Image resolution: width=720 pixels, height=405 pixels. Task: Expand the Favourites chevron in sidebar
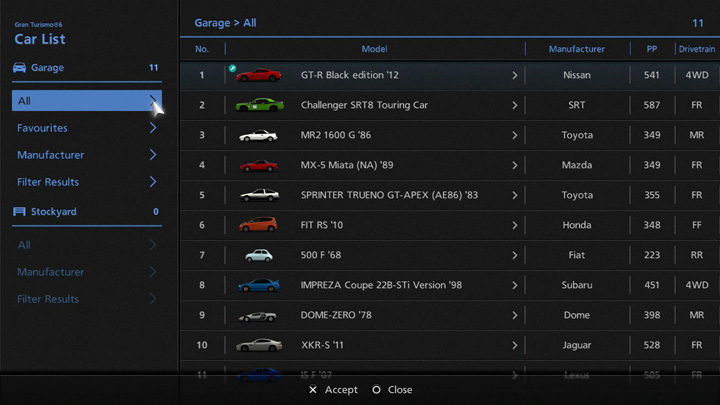(x=153, y=128)
